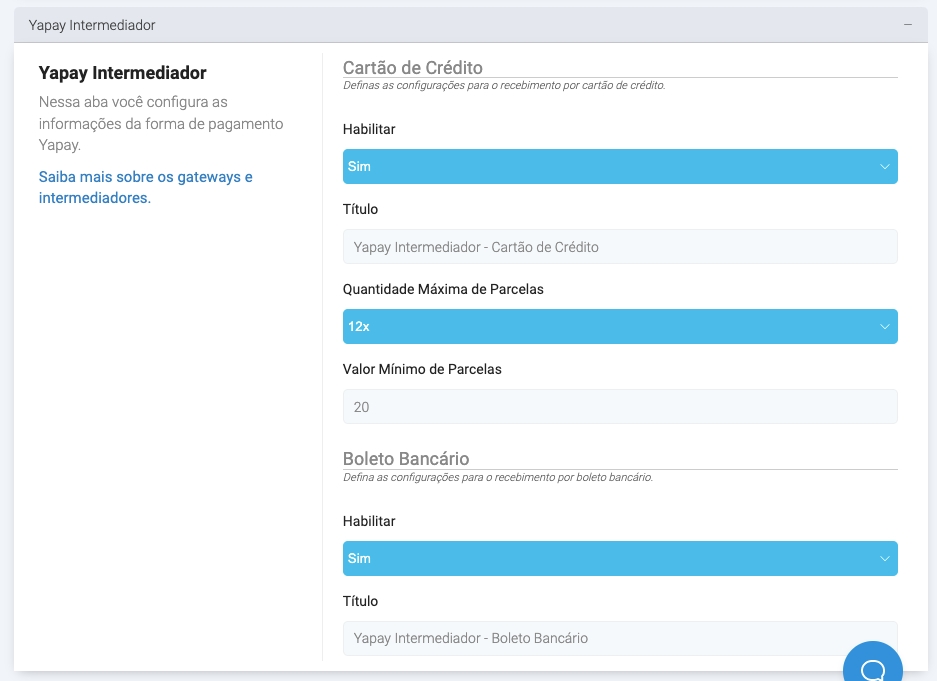Click the Yapay Intermediador panel header title

click(92, 24)
